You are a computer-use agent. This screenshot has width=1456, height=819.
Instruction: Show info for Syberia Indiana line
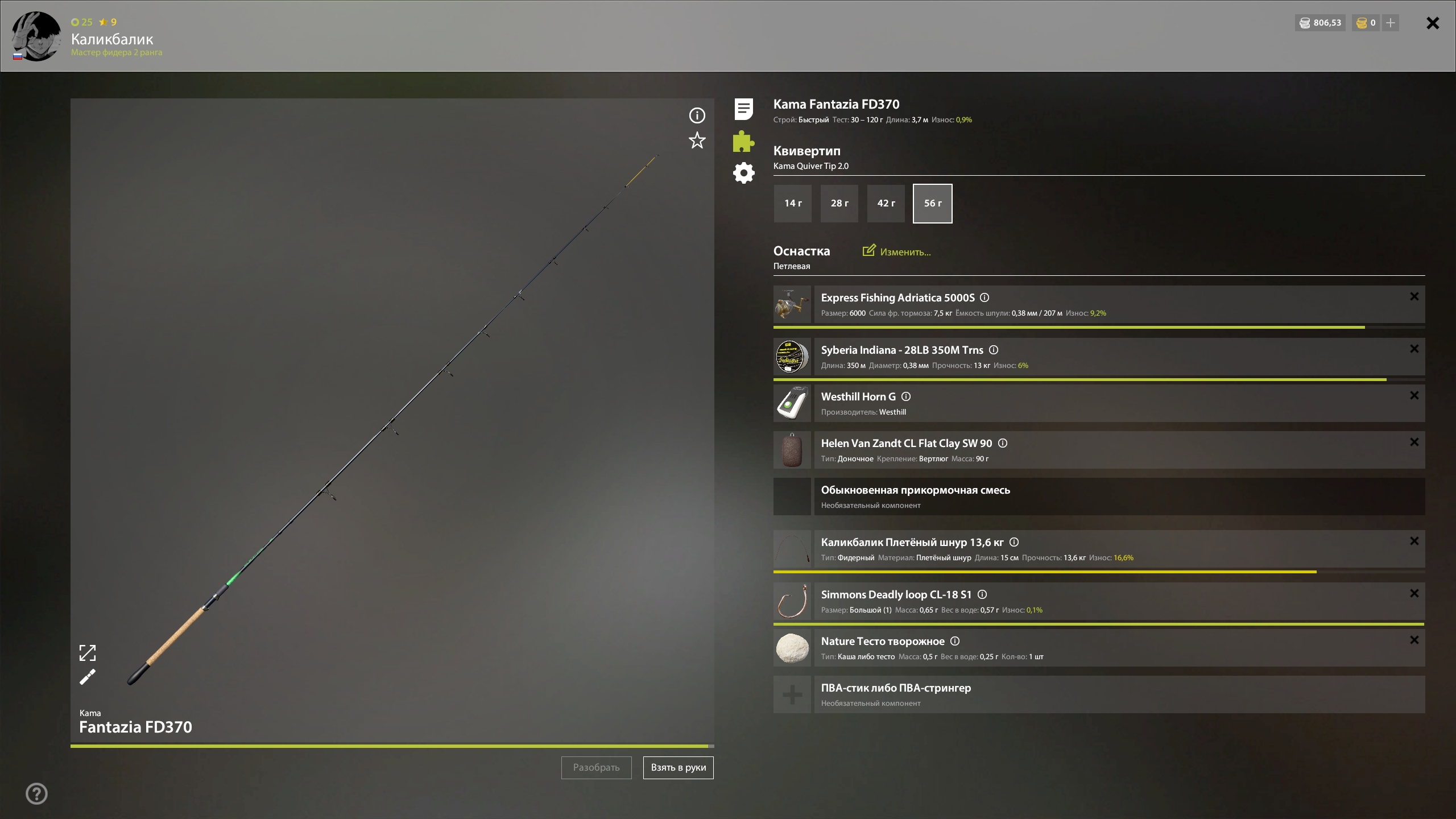(994, 350)
